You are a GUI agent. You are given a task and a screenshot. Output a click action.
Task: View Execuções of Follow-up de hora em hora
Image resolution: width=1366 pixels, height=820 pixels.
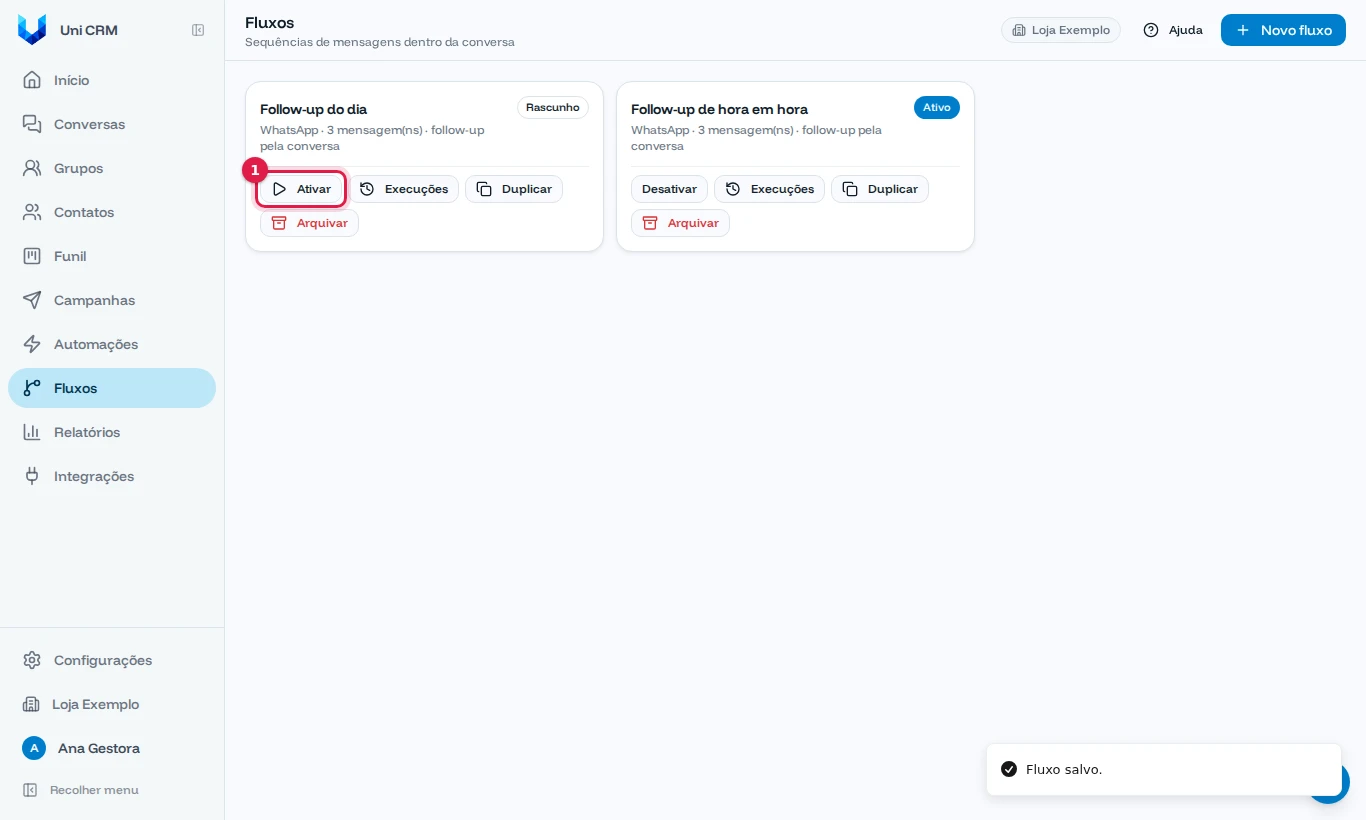[770, 189]
